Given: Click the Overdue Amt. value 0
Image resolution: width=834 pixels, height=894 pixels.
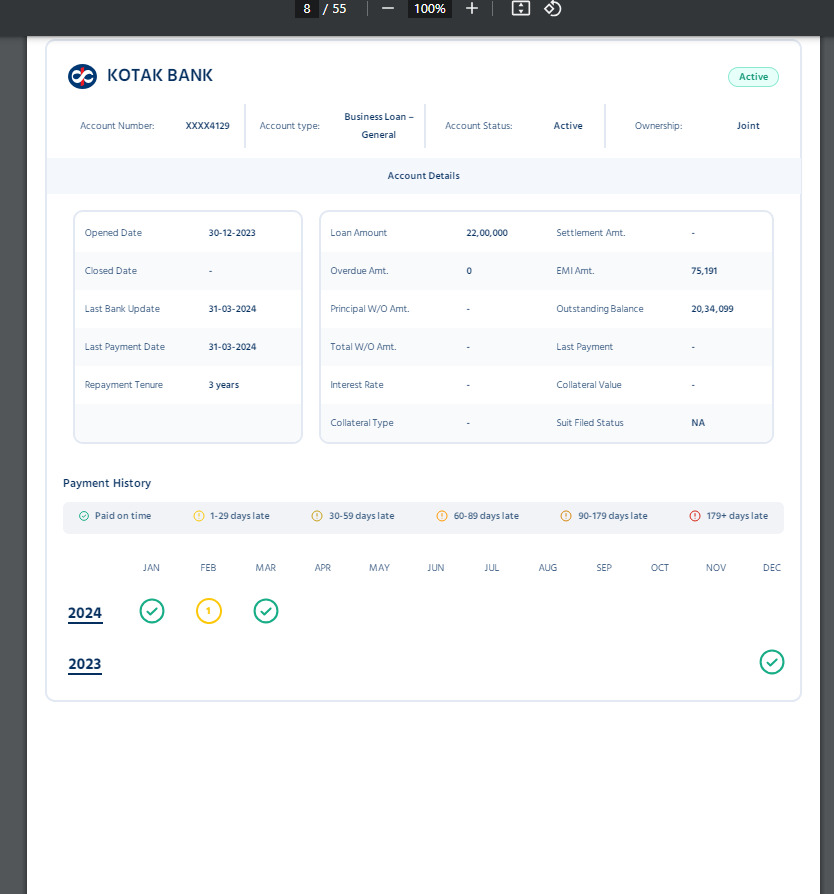Looking at the screenshot, I should tap(469, 271).
